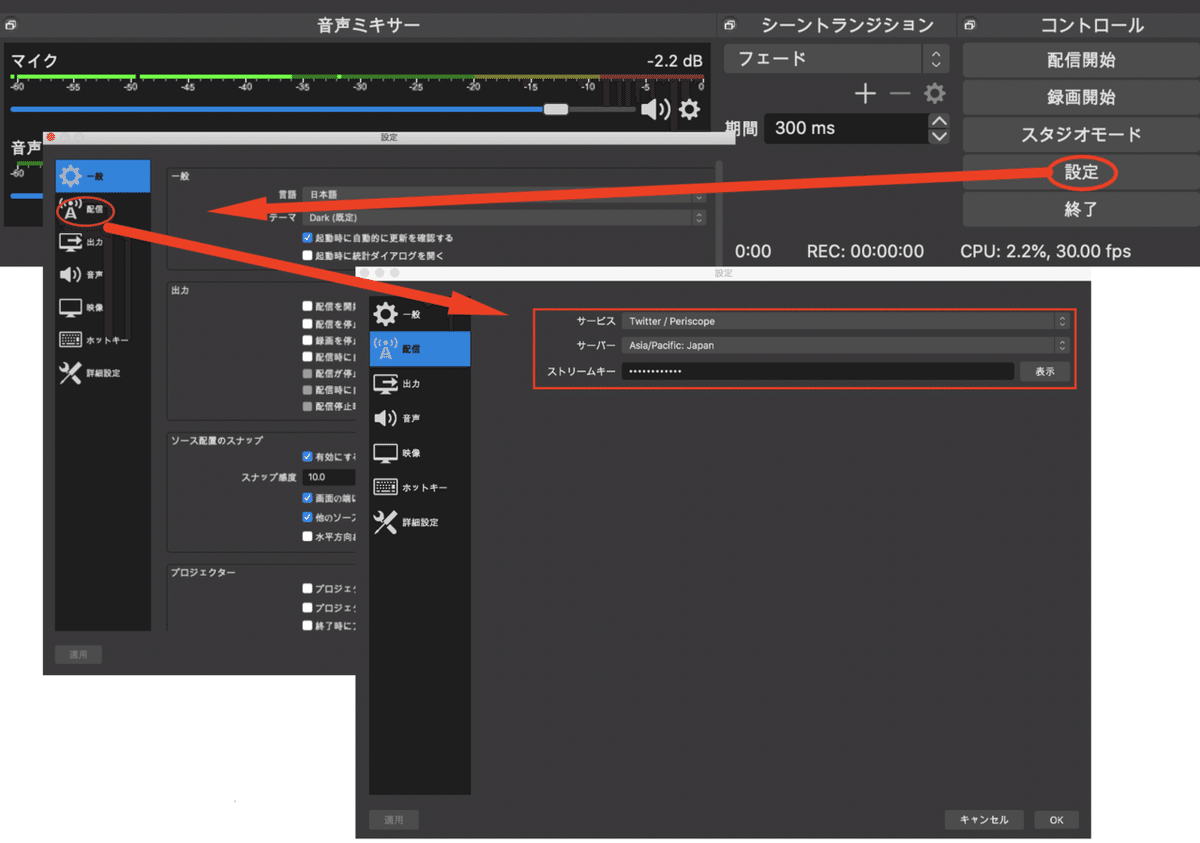Image resolution: width=1200 pixels, height=843 pixels.
Task: Reveal stream key with 表示 button
Action: (1044, 371)
